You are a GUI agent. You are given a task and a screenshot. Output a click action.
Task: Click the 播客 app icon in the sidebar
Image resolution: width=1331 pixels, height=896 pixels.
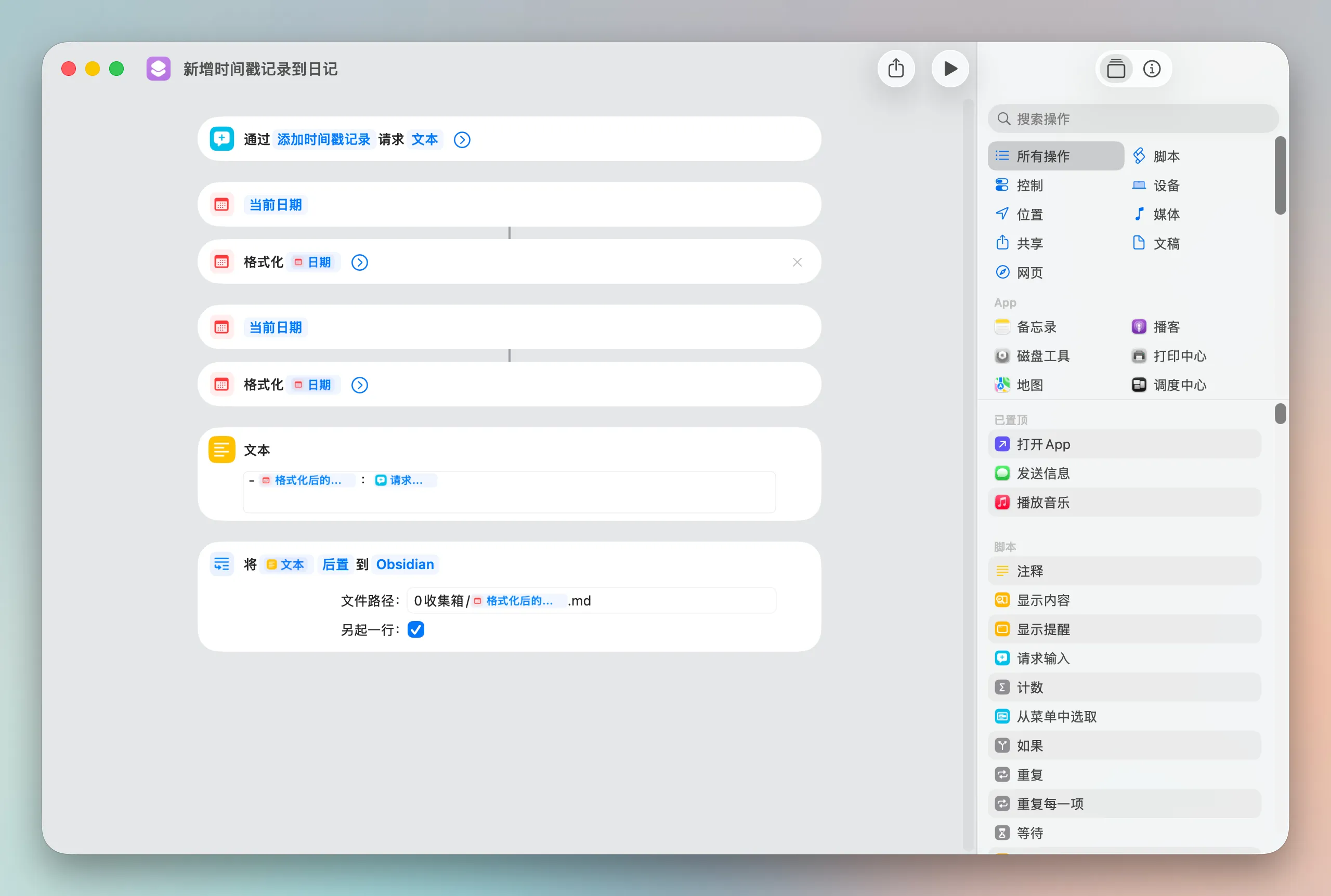1139,326
